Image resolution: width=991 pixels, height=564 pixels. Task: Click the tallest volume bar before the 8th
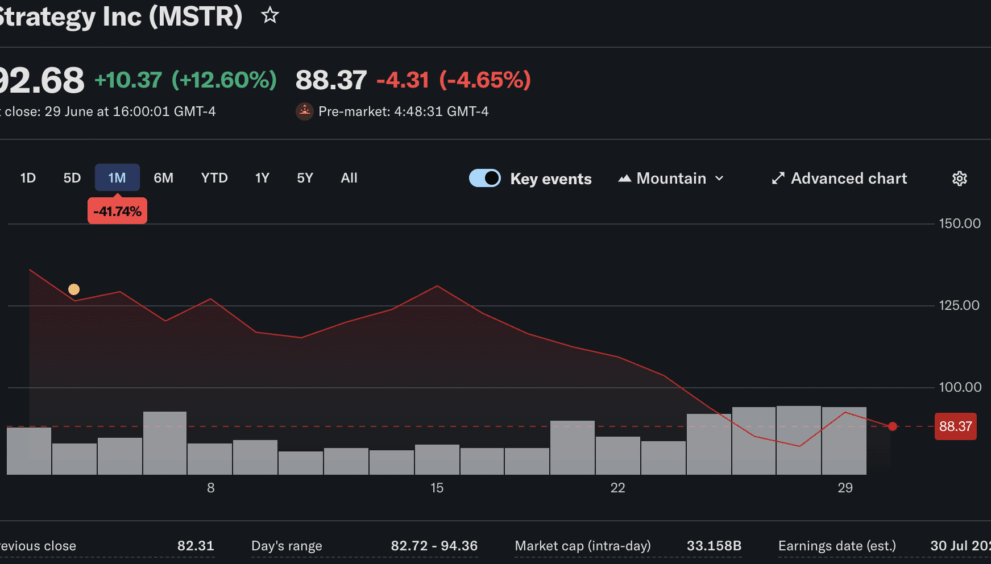coord(165,443)
